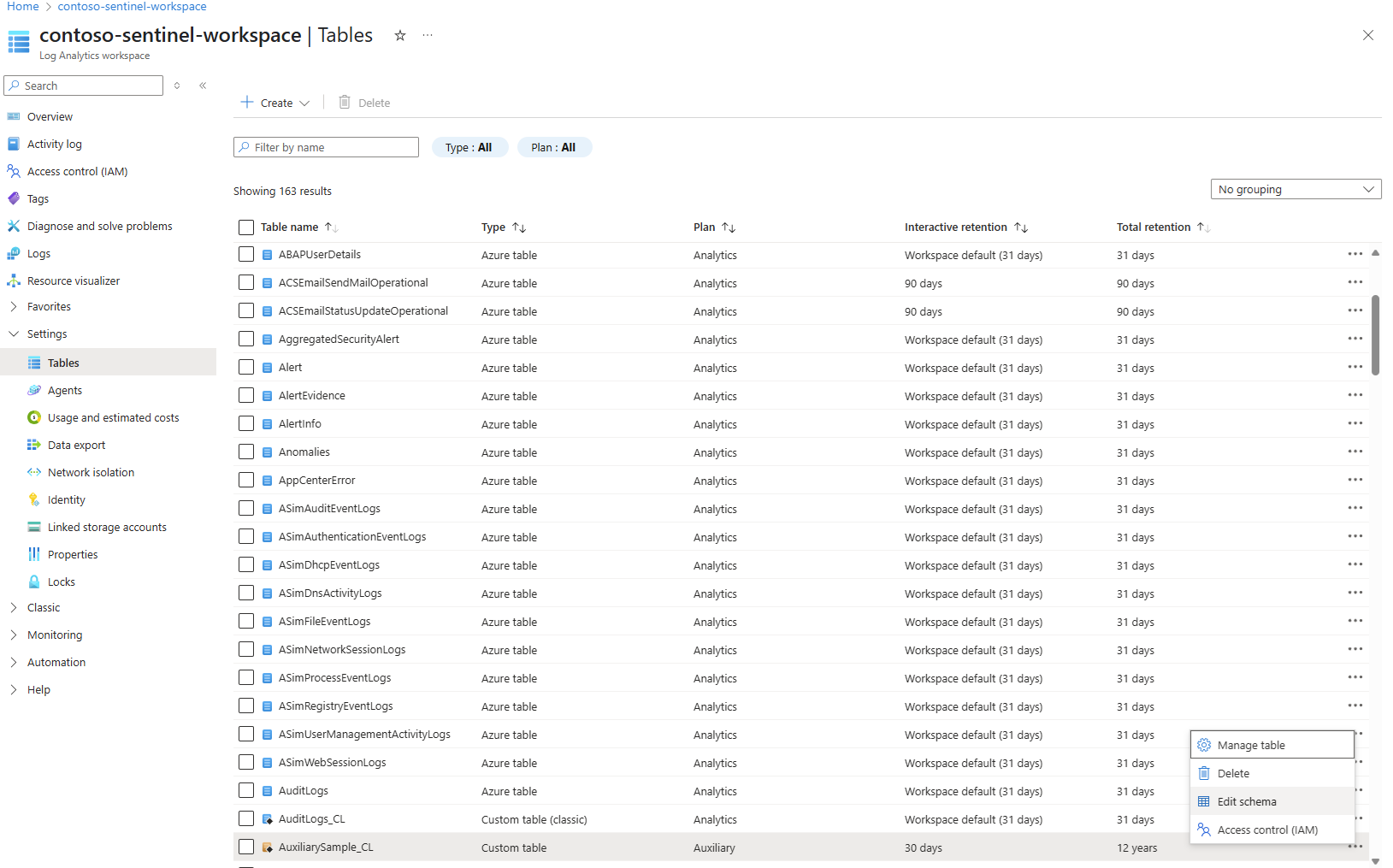Open row actions ellipsis for Anomalies table
1393x868 pixels.
1355,452
